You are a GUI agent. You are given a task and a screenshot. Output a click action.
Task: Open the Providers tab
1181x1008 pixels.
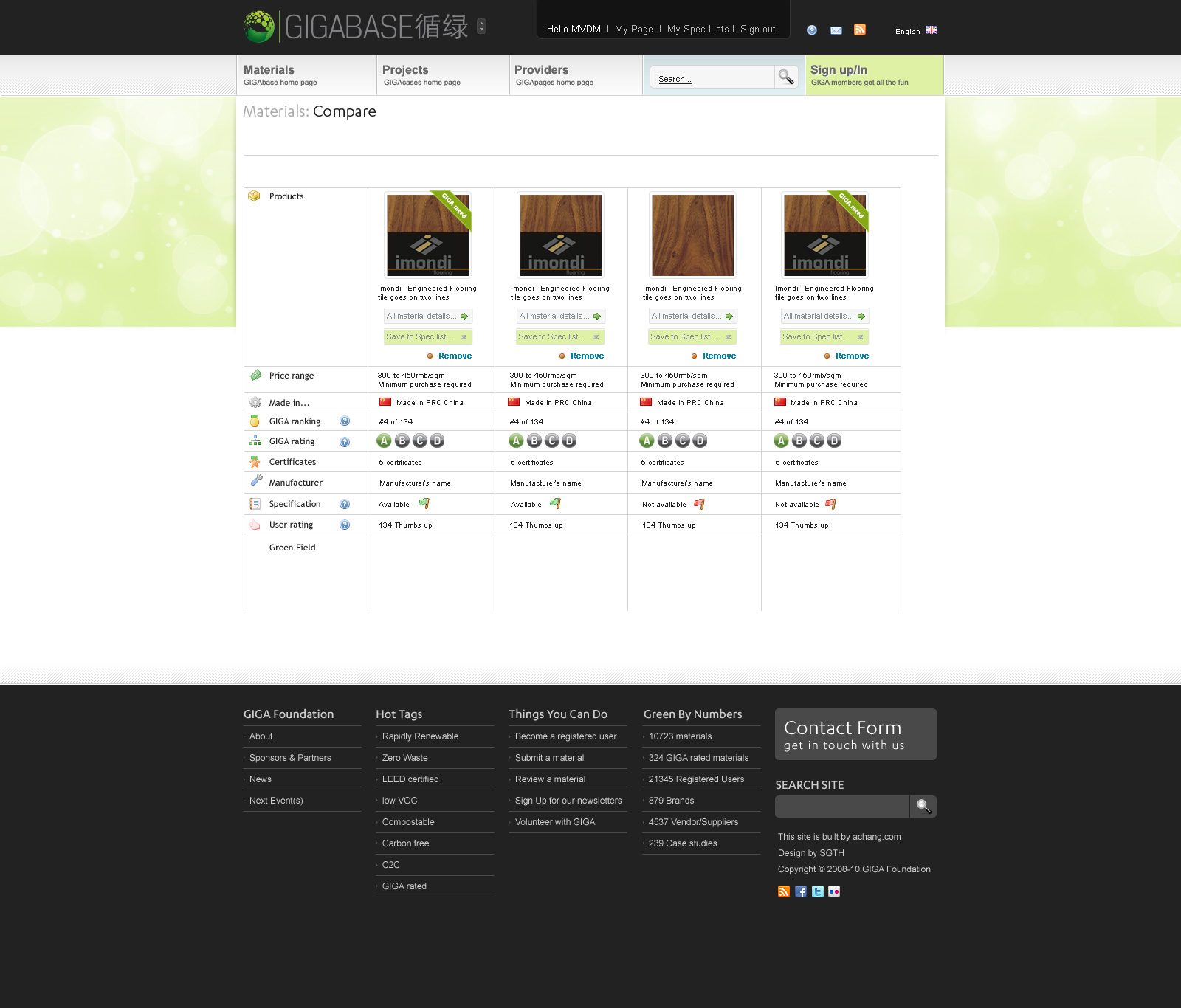[576, 75]
